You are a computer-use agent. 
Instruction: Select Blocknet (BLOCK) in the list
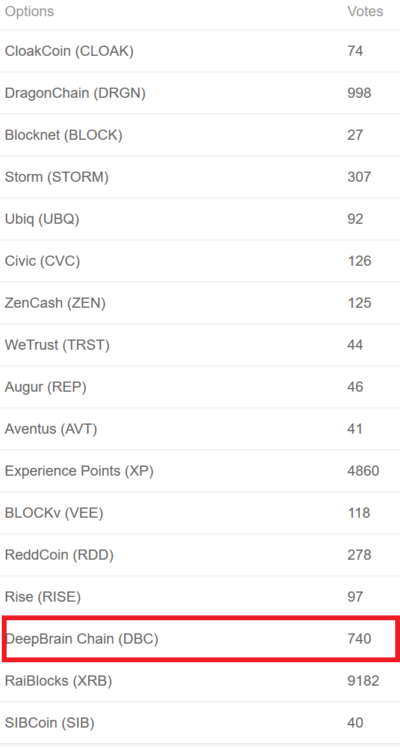(200, 135)
